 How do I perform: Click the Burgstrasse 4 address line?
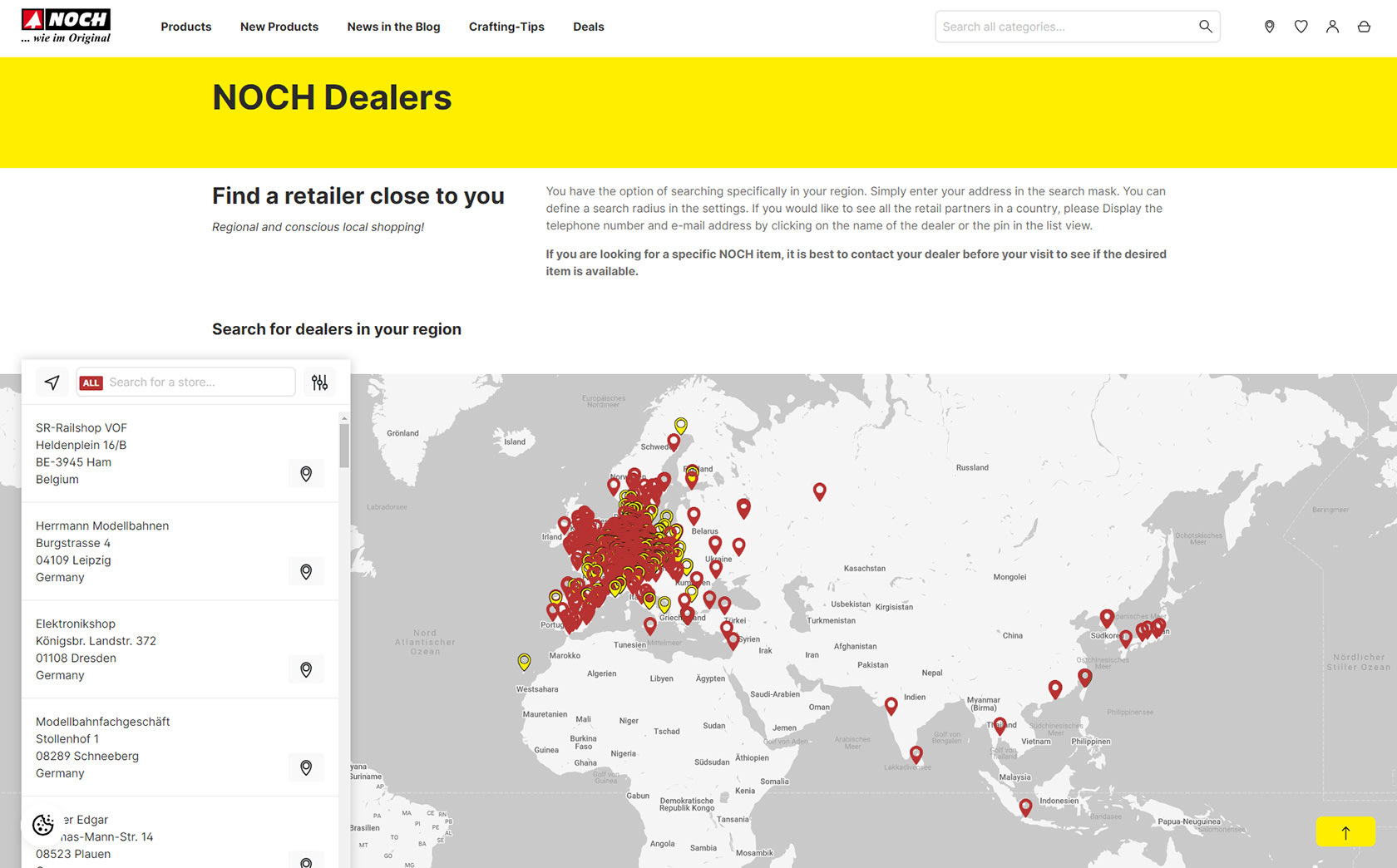73,544
